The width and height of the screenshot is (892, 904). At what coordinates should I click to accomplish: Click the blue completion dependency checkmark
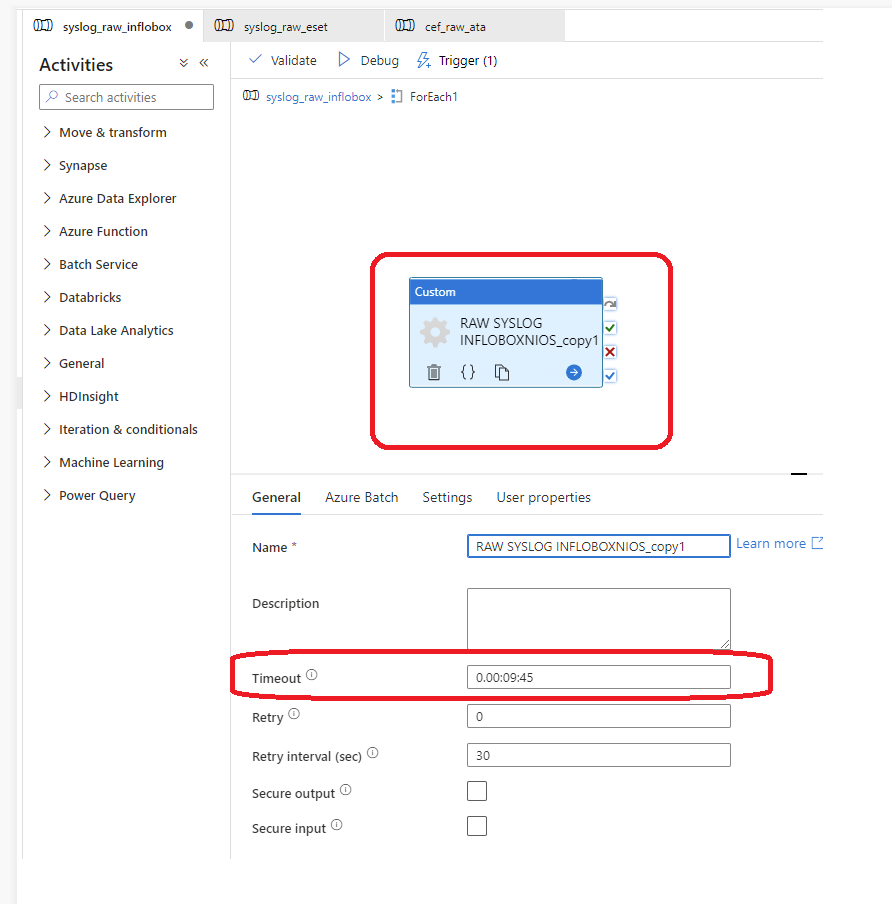click(610, 376)
